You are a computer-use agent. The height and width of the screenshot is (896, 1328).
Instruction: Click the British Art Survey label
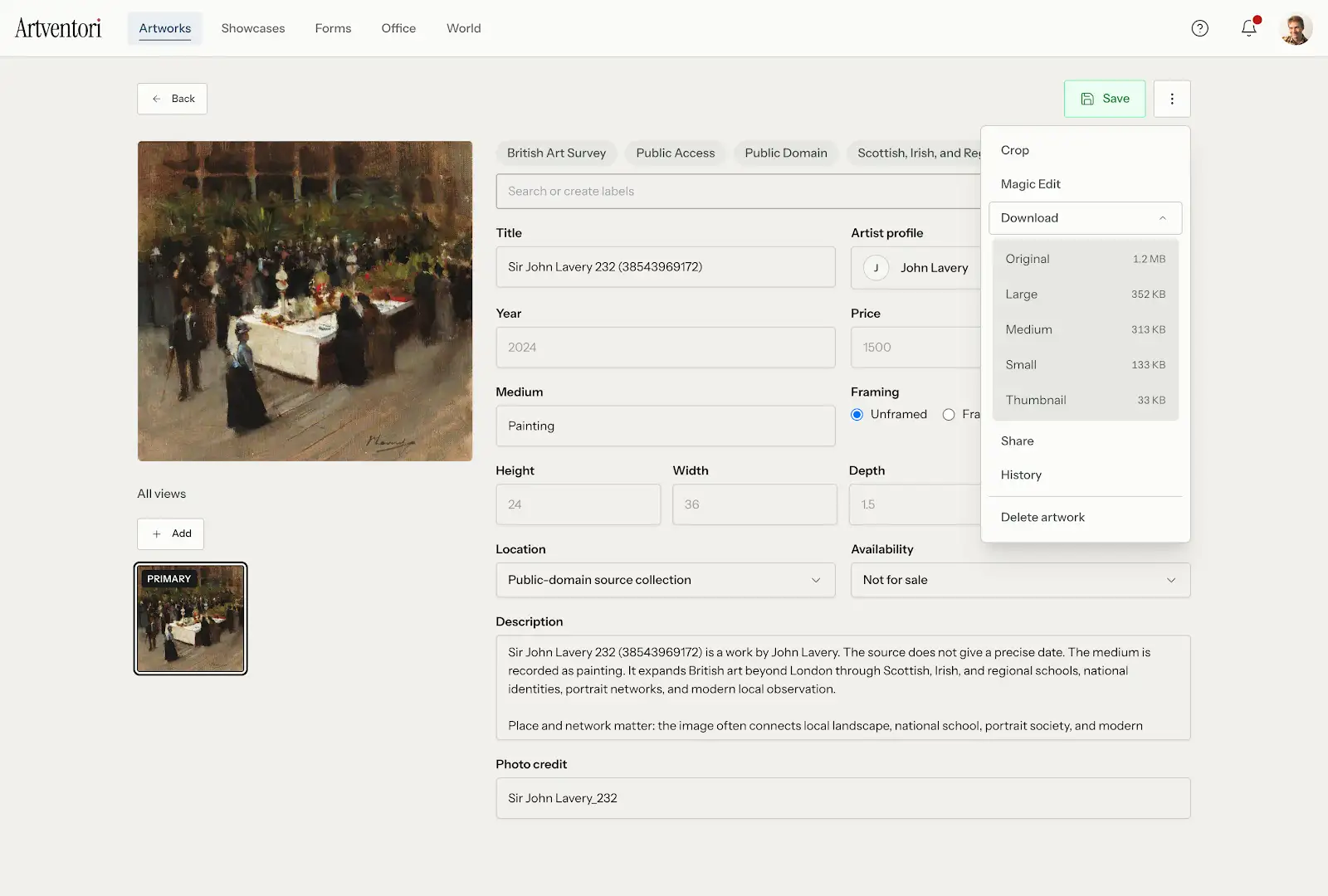click(556, 153)
